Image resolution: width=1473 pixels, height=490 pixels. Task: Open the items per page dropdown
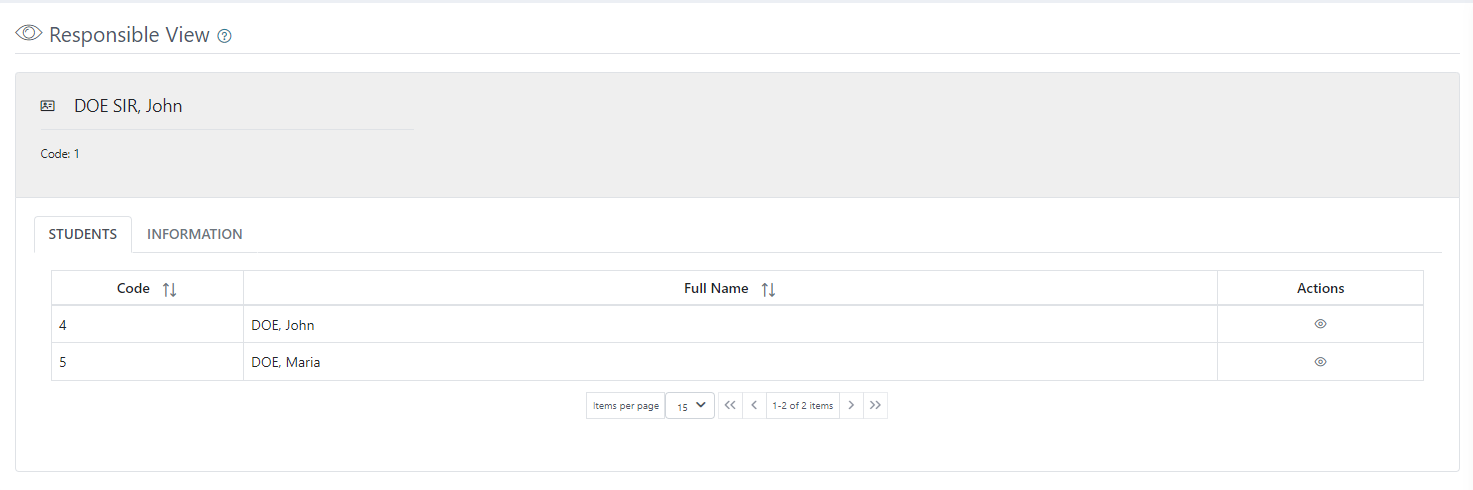(x=690, y=405)
